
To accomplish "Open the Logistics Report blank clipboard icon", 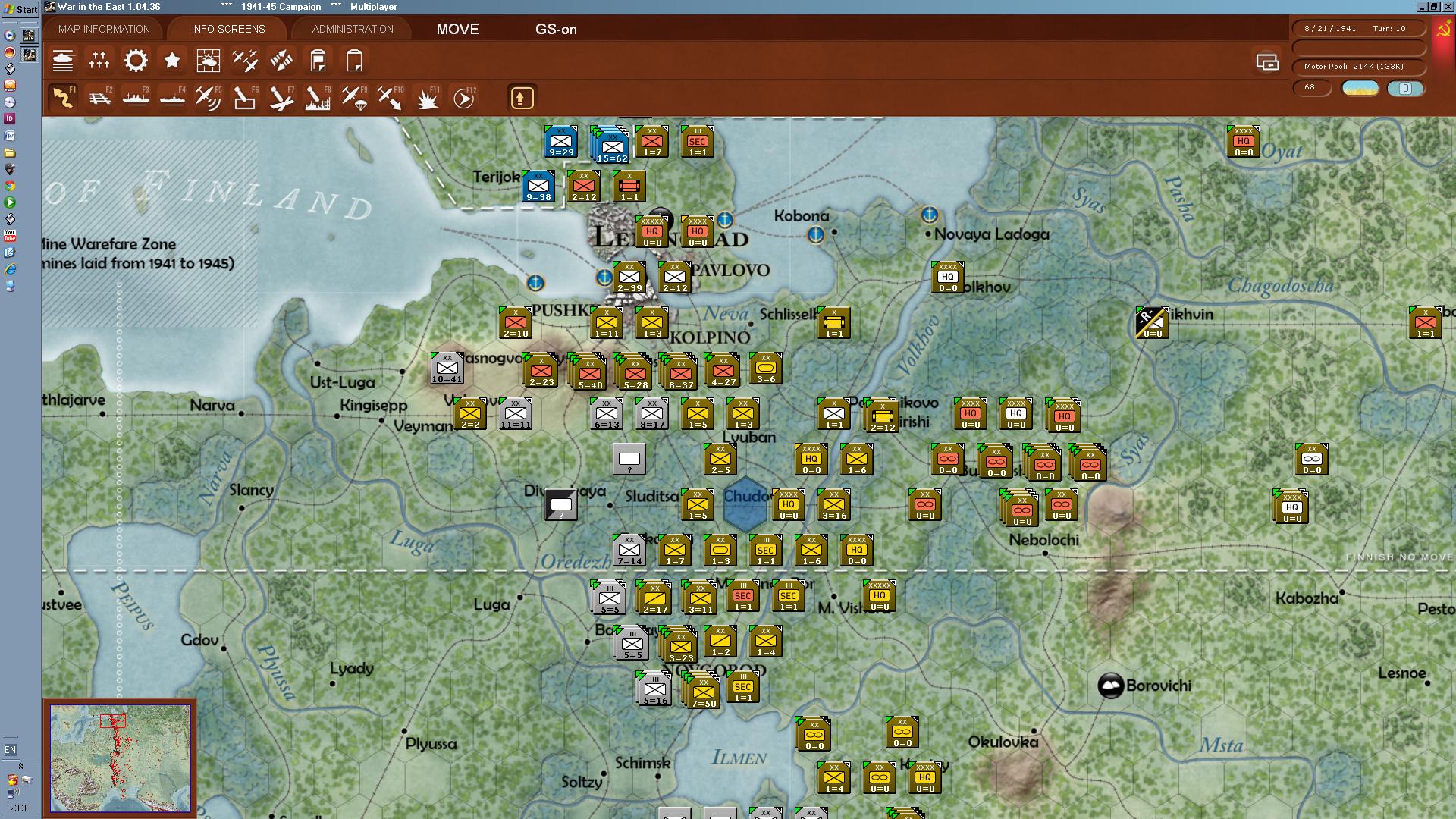I will coord(354,61).
